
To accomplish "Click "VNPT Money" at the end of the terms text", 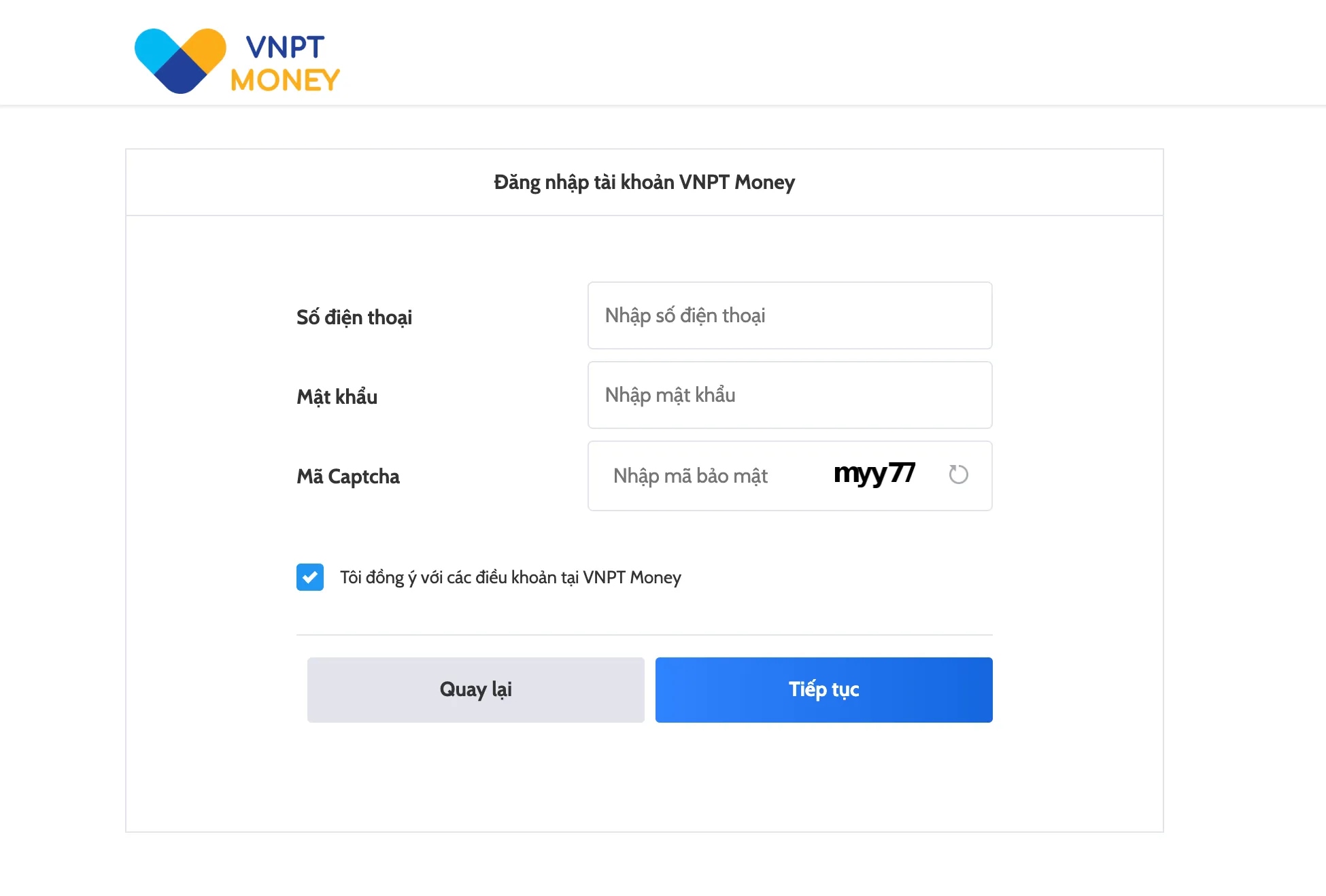I will click(632, 577).
